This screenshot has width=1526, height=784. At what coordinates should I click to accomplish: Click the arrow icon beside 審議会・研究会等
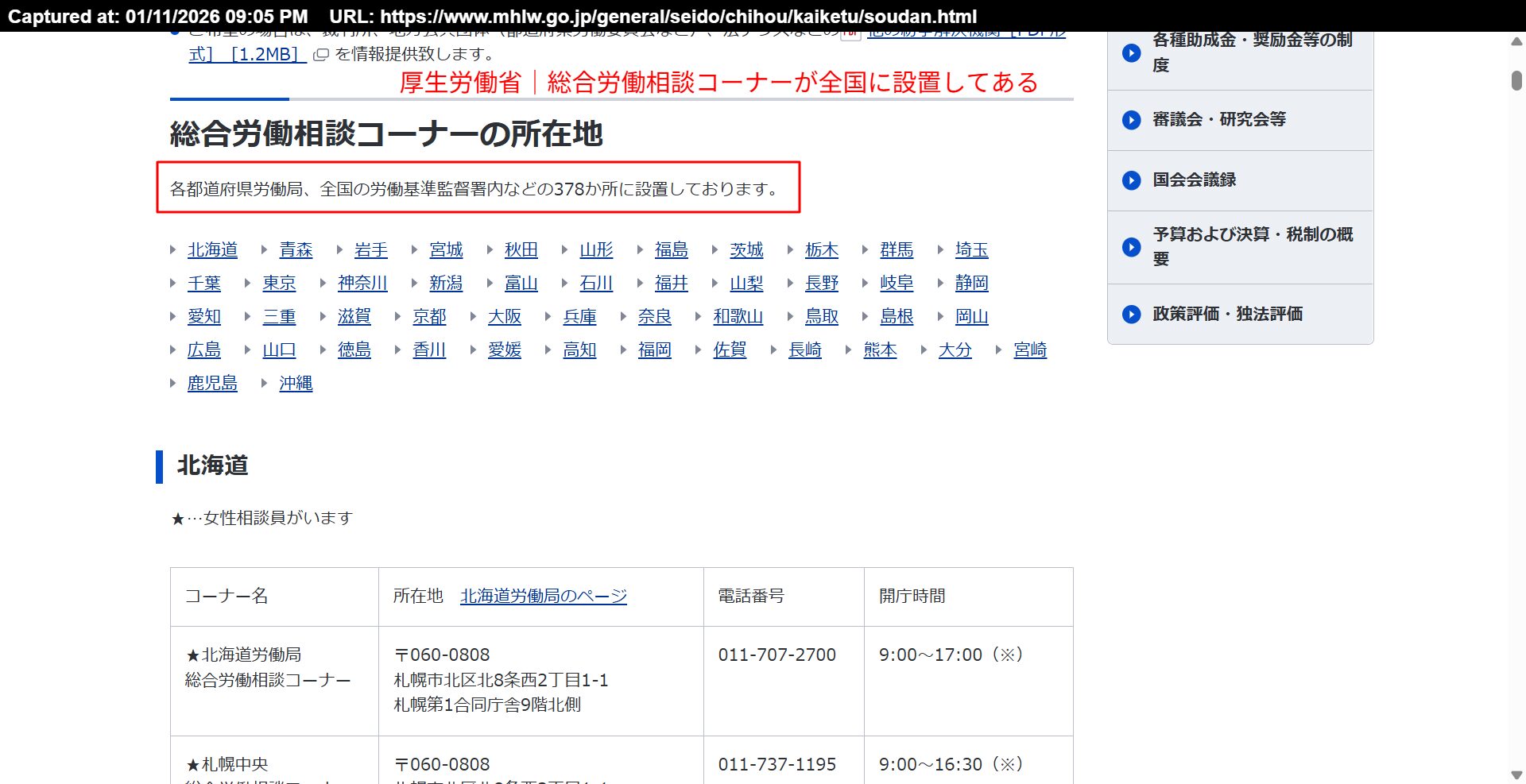[1131, 120]
